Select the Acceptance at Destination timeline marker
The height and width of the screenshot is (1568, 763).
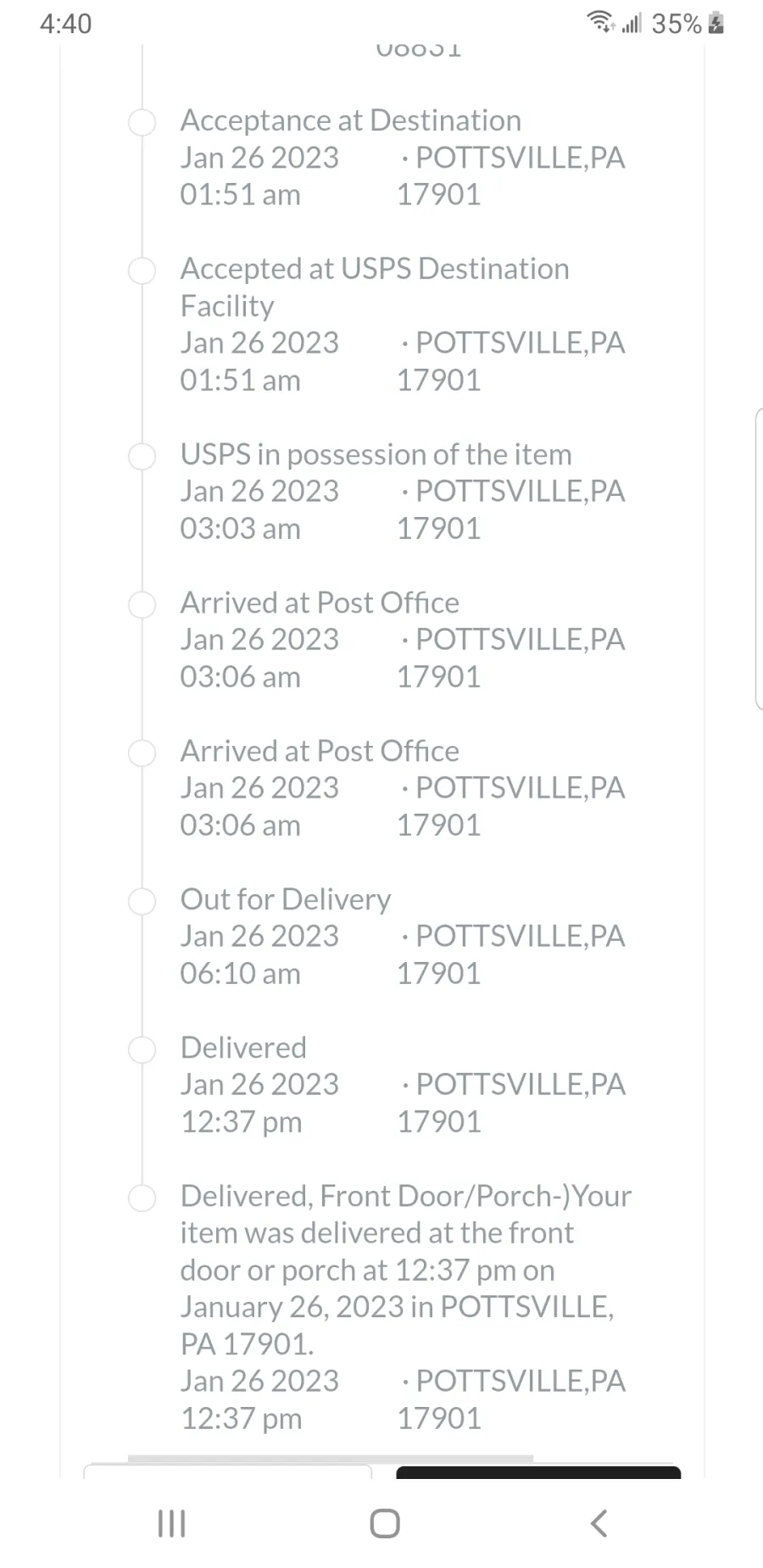142,122
